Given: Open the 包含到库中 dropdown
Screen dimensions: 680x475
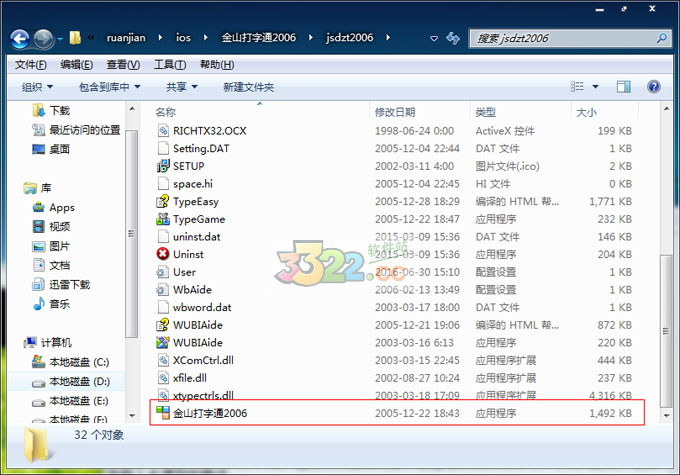Looking at the screenshot, I should click(x=109, y=87).
